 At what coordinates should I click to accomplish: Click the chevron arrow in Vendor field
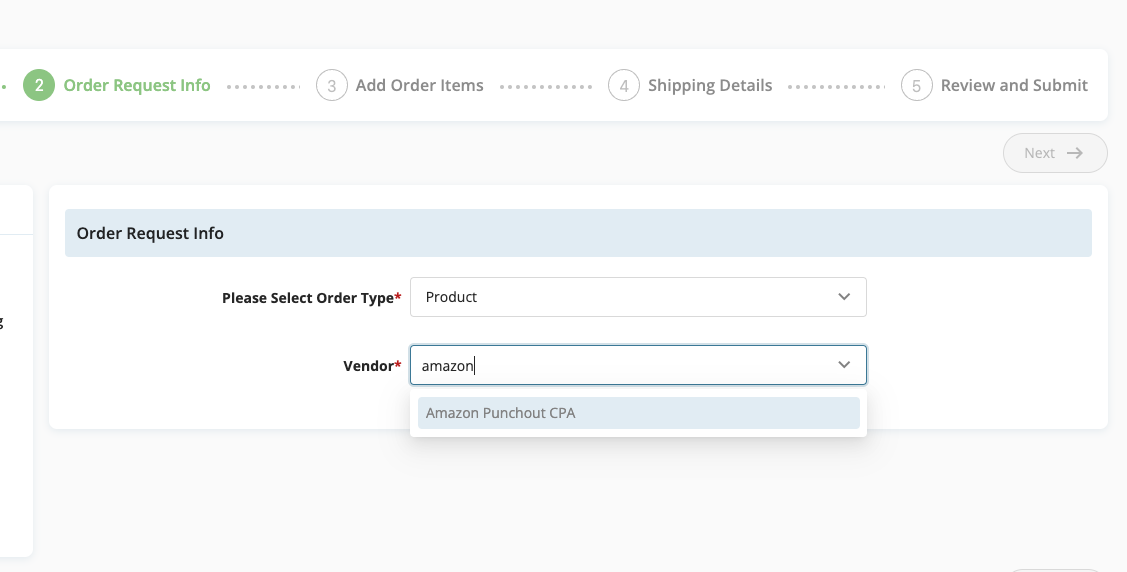click(x=844, y=365)
